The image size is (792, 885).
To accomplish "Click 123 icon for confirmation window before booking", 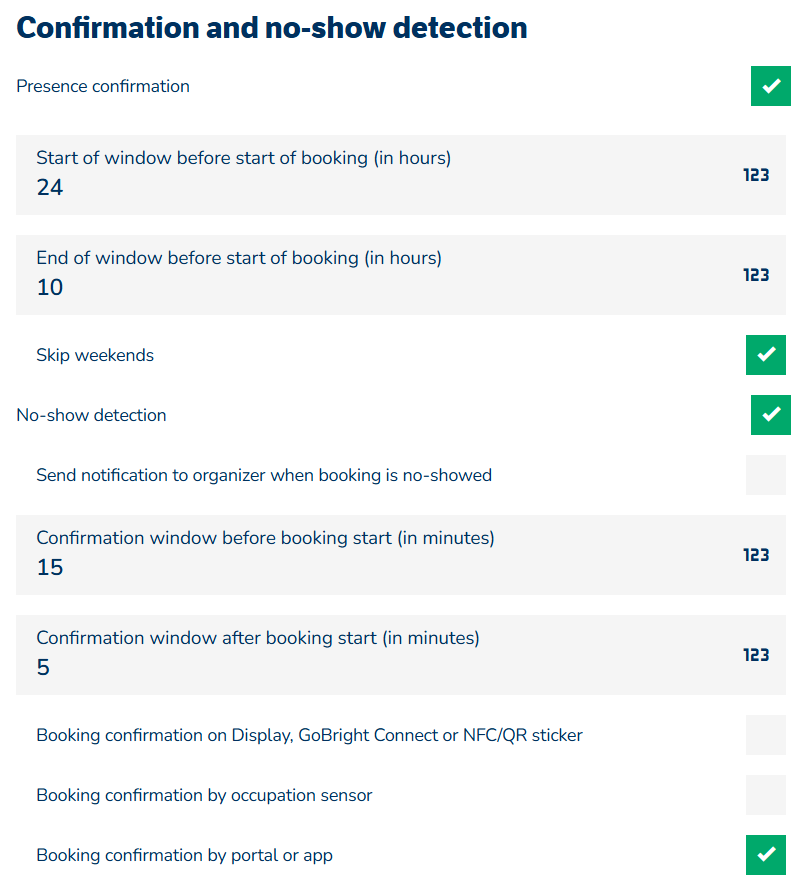I will [756, 555].
